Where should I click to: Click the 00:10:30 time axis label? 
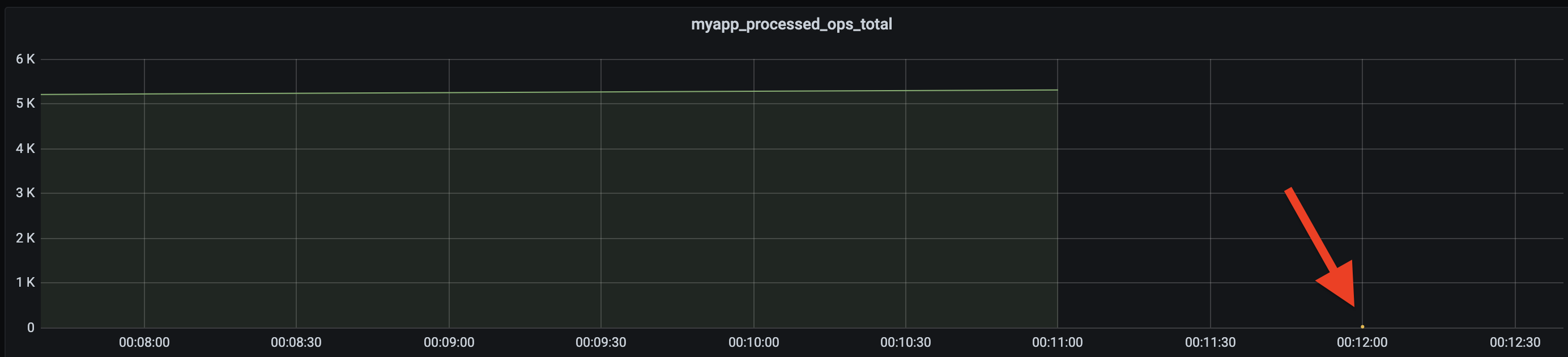point(906,342)
